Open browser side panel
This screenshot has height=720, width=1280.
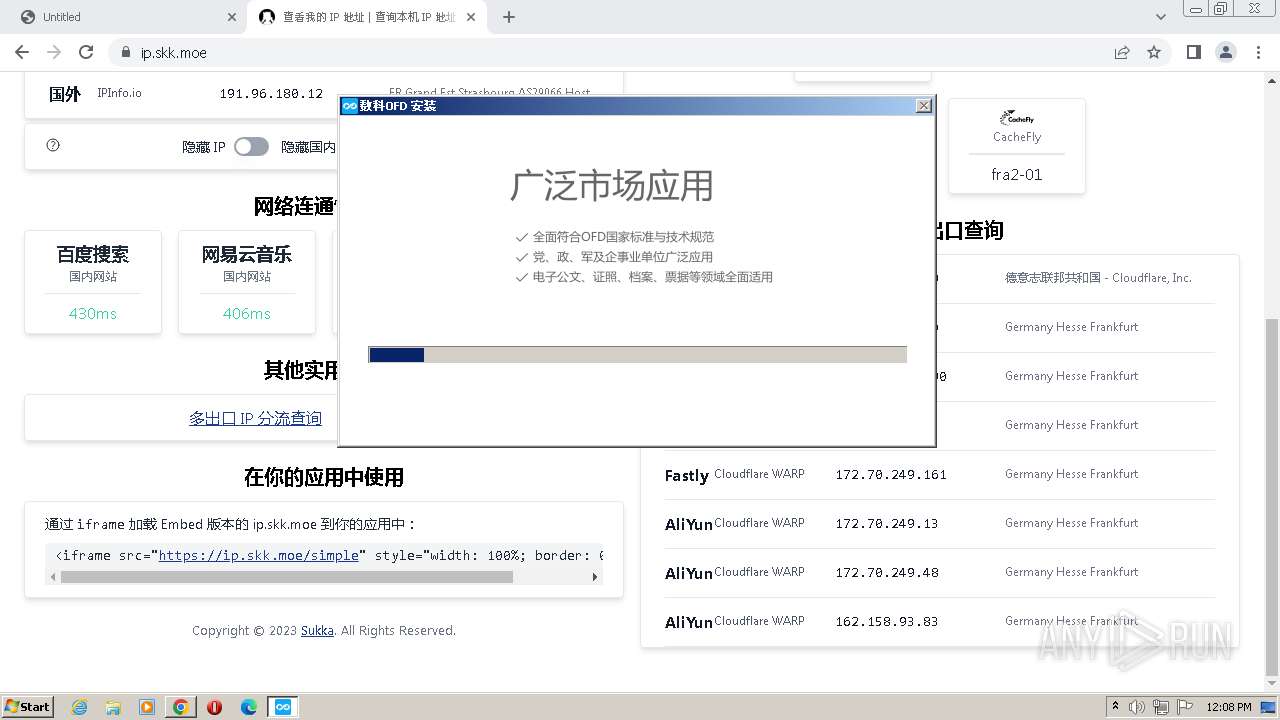(x=1193, y=52)
